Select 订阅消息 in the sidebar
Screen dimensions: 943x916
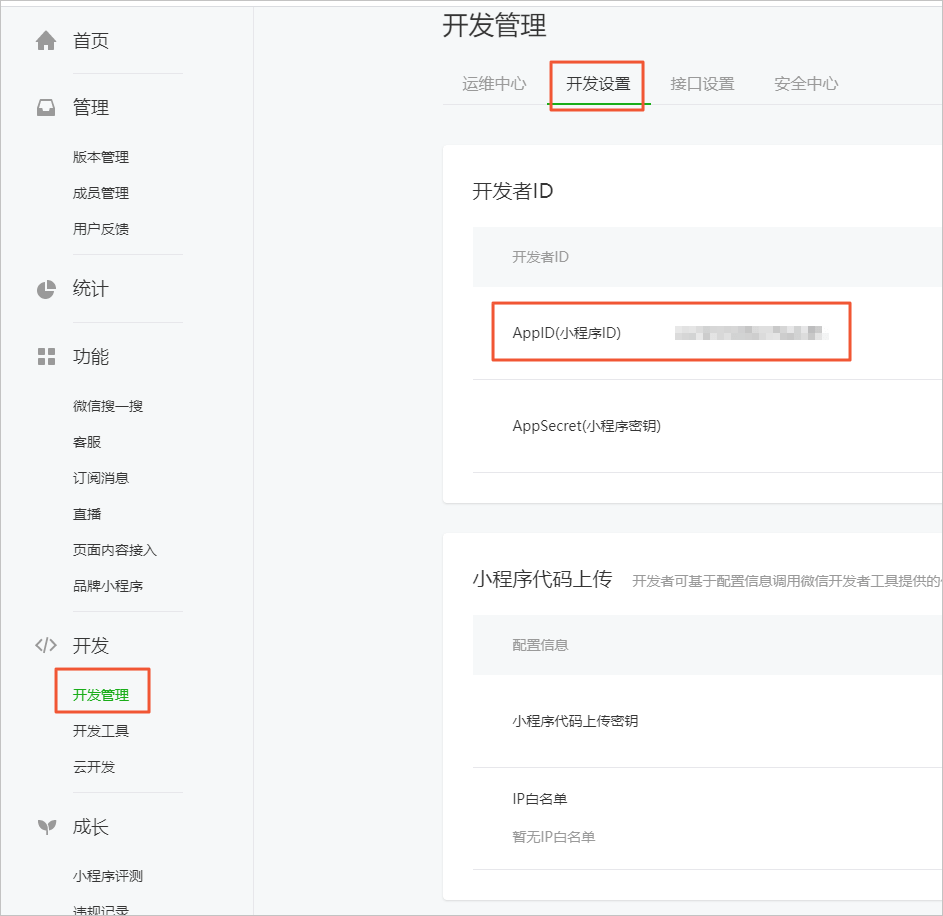click(101, 478)
